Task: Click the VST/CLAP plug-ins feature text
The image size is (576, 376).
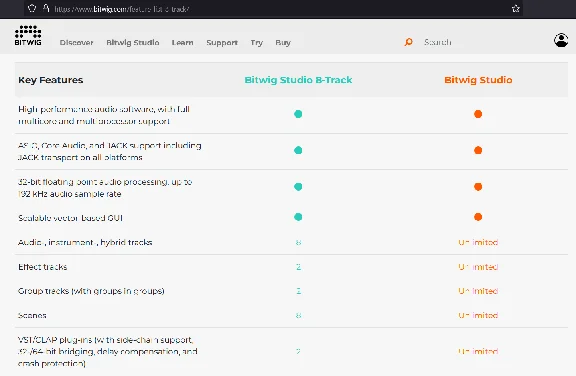Action: [108, 351]
